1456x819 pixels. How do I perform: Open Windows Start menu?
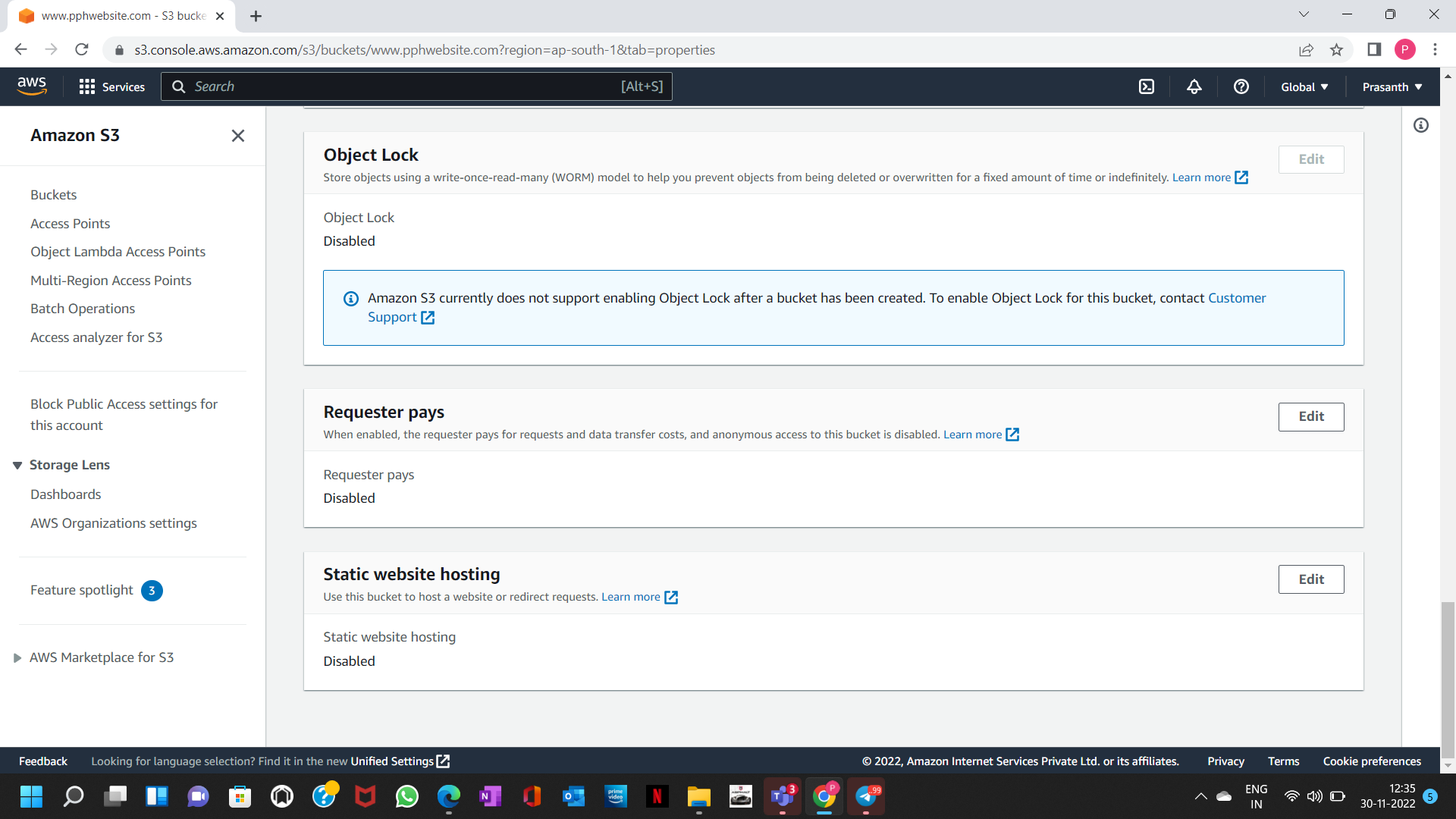(31, 796)
